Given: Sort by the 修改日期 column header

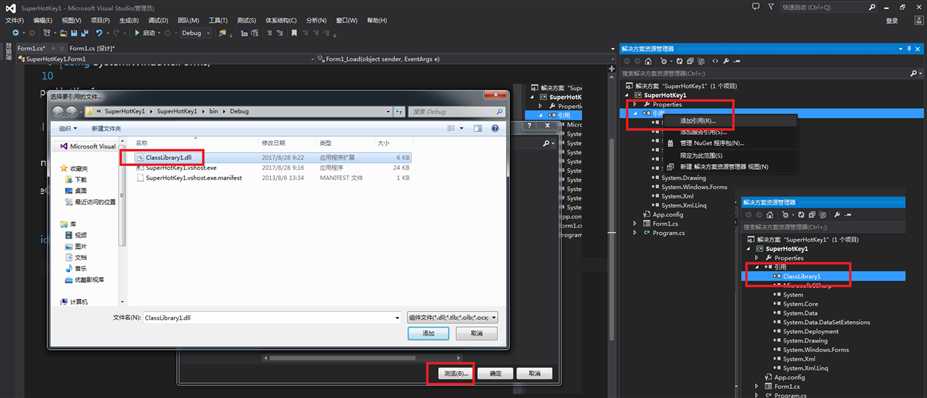Looking at the screenshot, I should [x=273, y=144].
